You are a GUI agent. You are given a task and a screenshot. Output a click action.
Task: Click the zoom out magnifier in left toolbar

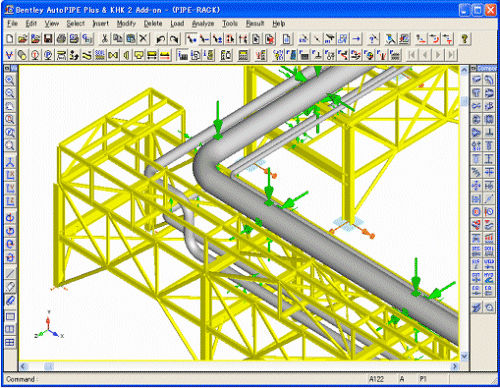tap(10, 93)
